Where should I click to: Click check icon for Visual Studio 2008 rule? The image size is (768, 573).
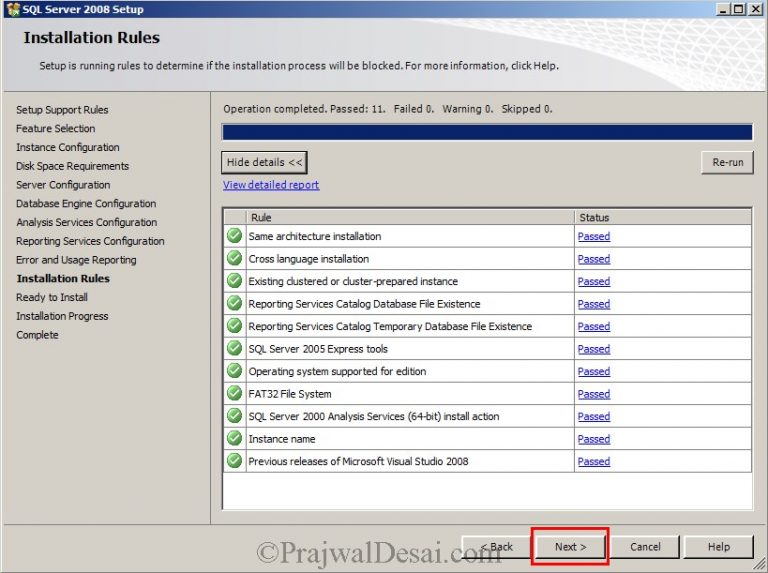pyautogui.click(x=235, y=461)
